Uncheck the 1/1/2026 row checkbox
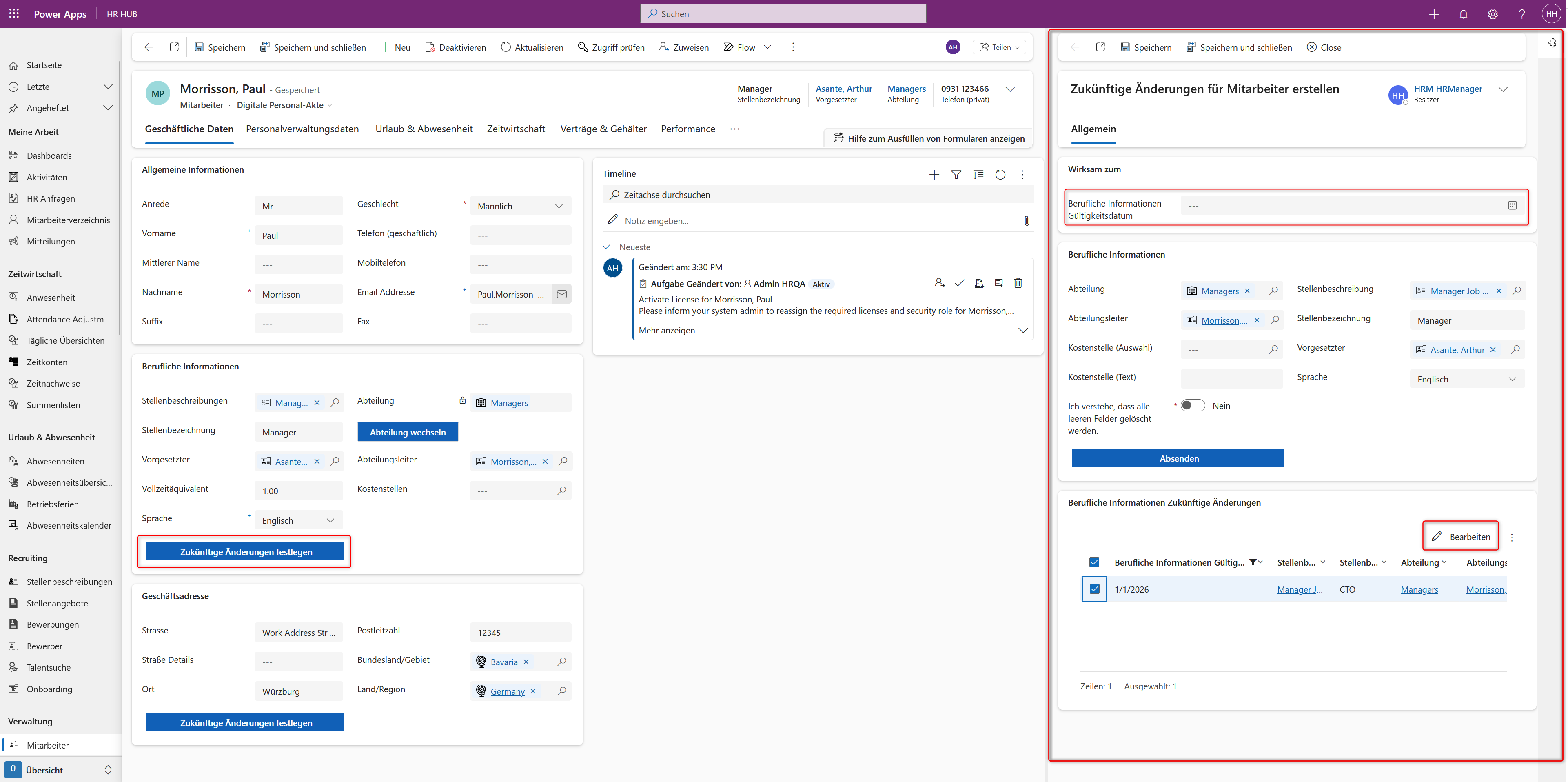The image size is (1568, 782). [x=1094, y=589]
